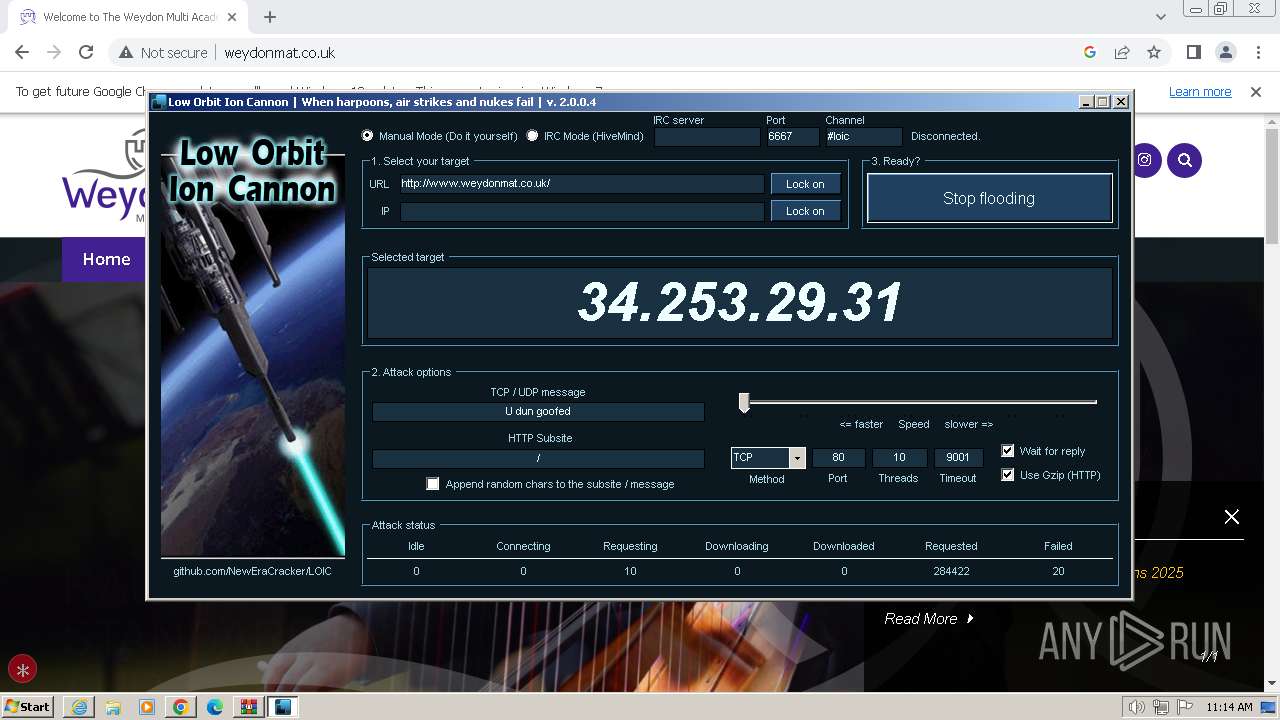Uncheck Wait for reply checkbox
1280x720 pixels.
1008,451
